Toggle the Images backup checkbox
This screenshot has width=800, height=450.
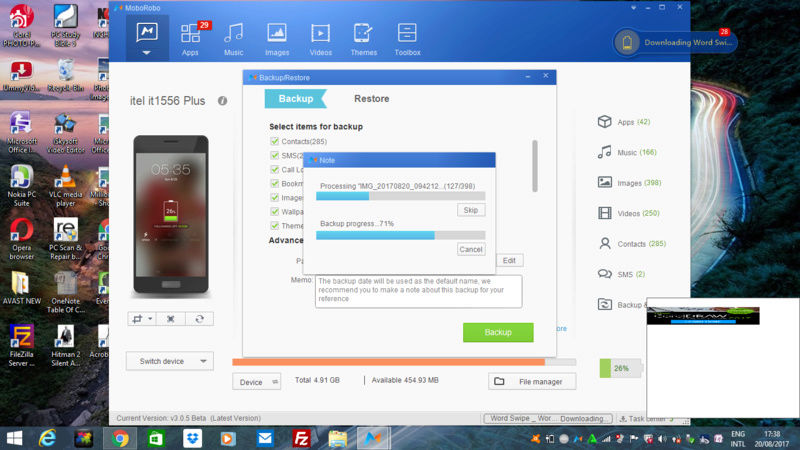click(x=274, y=197)
